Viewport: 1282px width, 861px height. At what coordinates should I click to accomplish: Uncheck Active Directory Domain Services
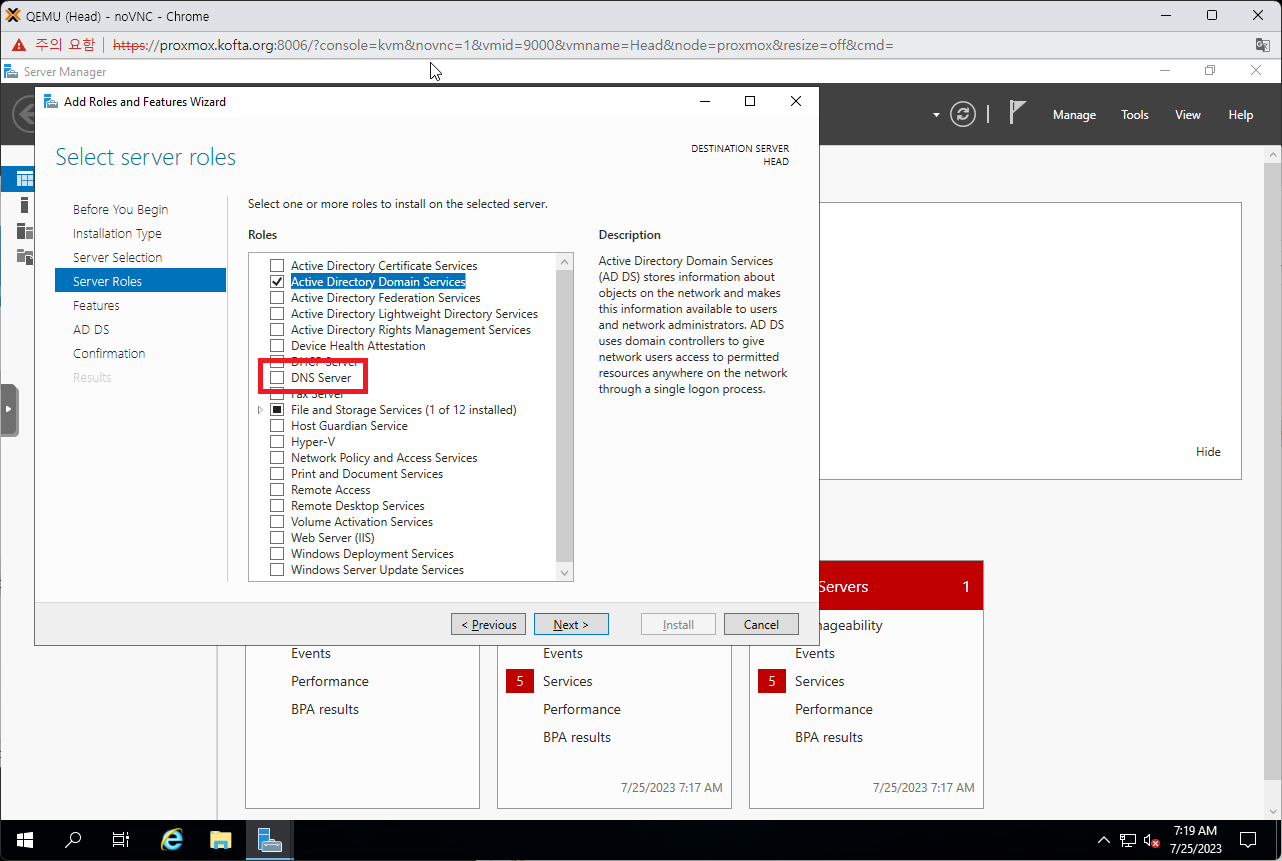pyautogui.click(x=277, y=281)
